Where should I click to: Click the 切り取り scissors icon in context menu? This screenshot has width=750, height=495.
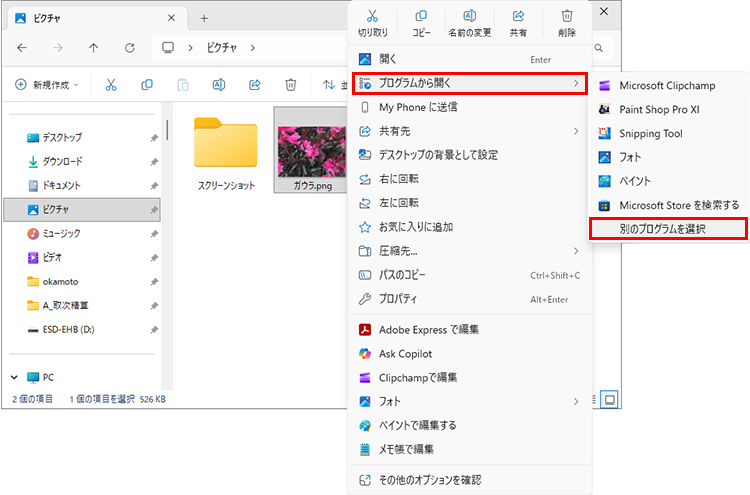click(x=372, y=17)
